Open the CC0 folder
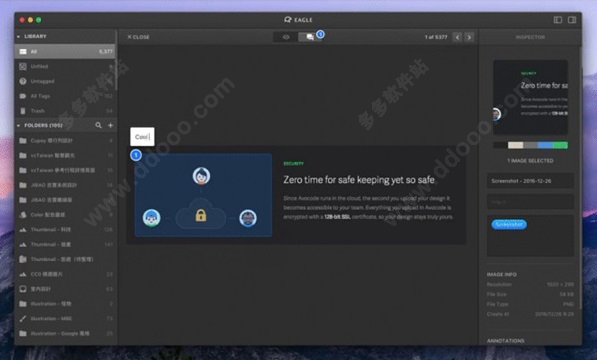Screen dimensions: 597x360 pyautogui.click(x=65, y=274)
